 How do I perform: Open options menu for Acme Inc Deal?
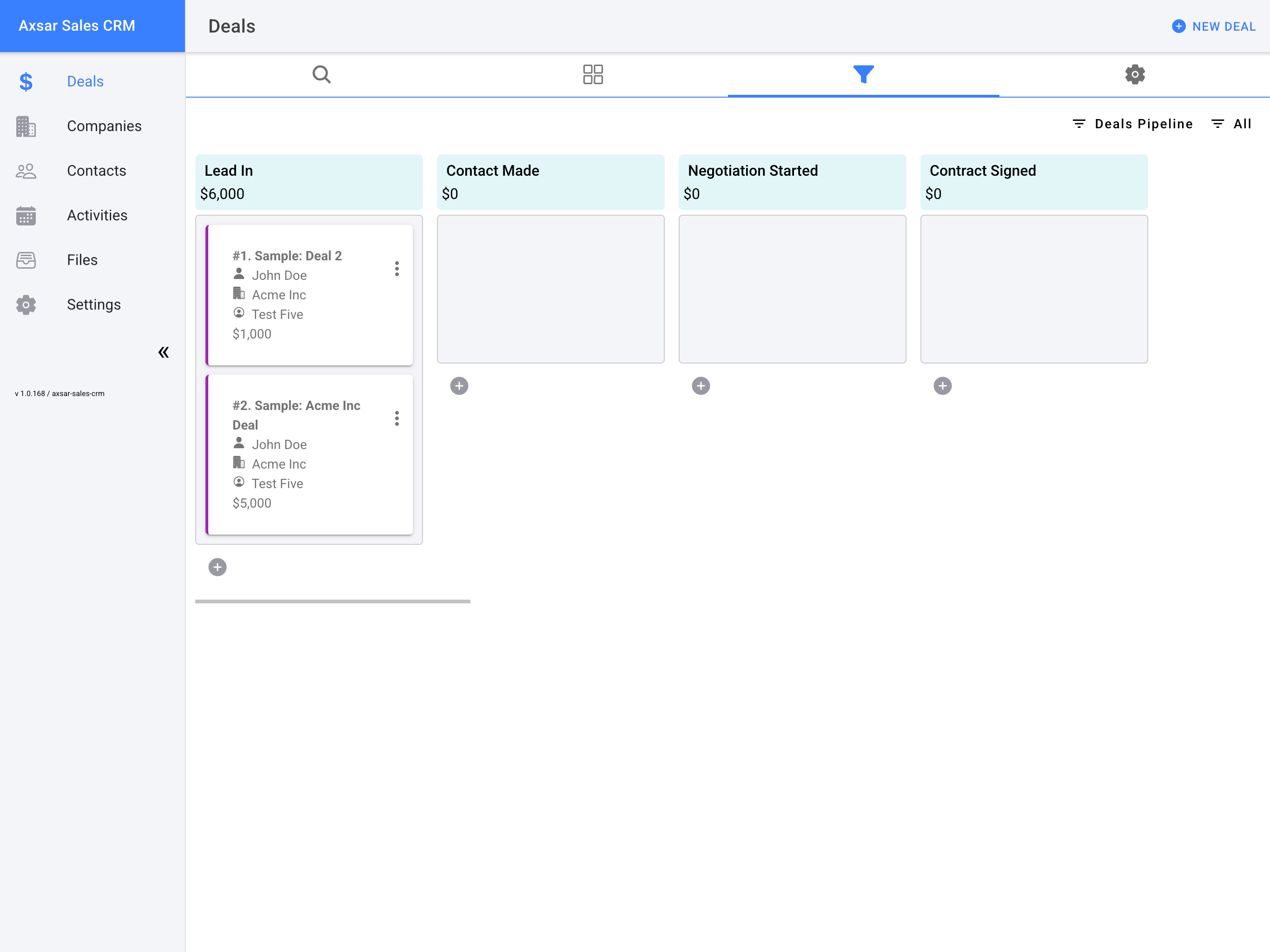coord(397,418)
